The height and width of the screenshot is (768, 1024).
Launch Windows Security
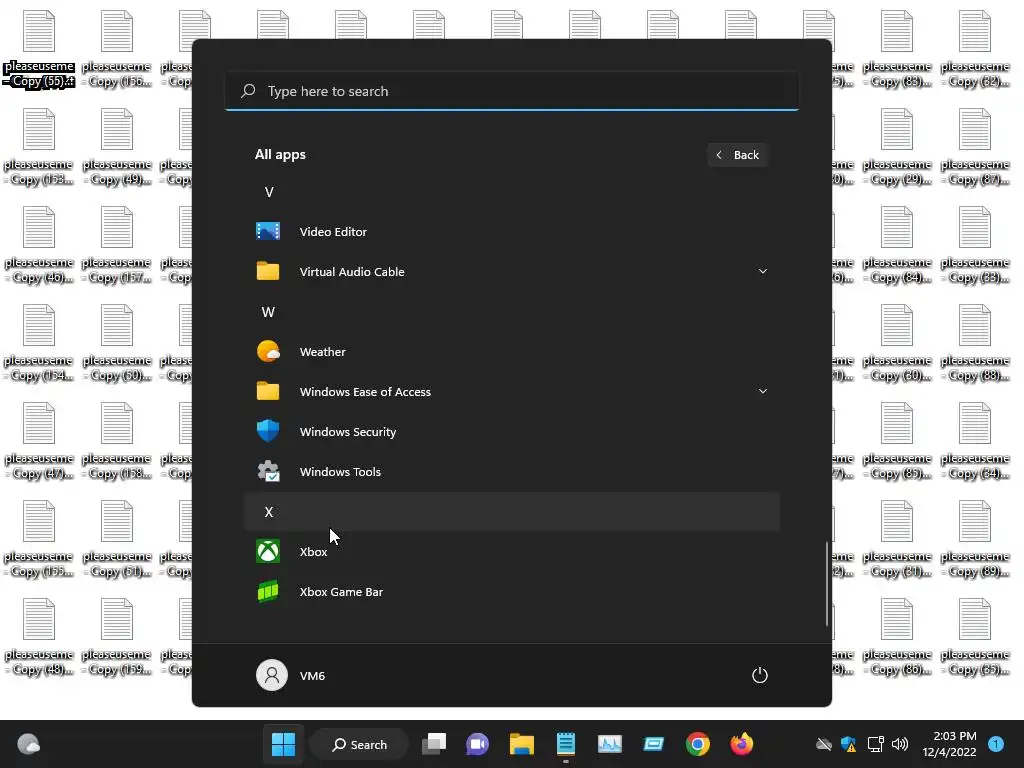pyautogui.click(x=511, y=432)
